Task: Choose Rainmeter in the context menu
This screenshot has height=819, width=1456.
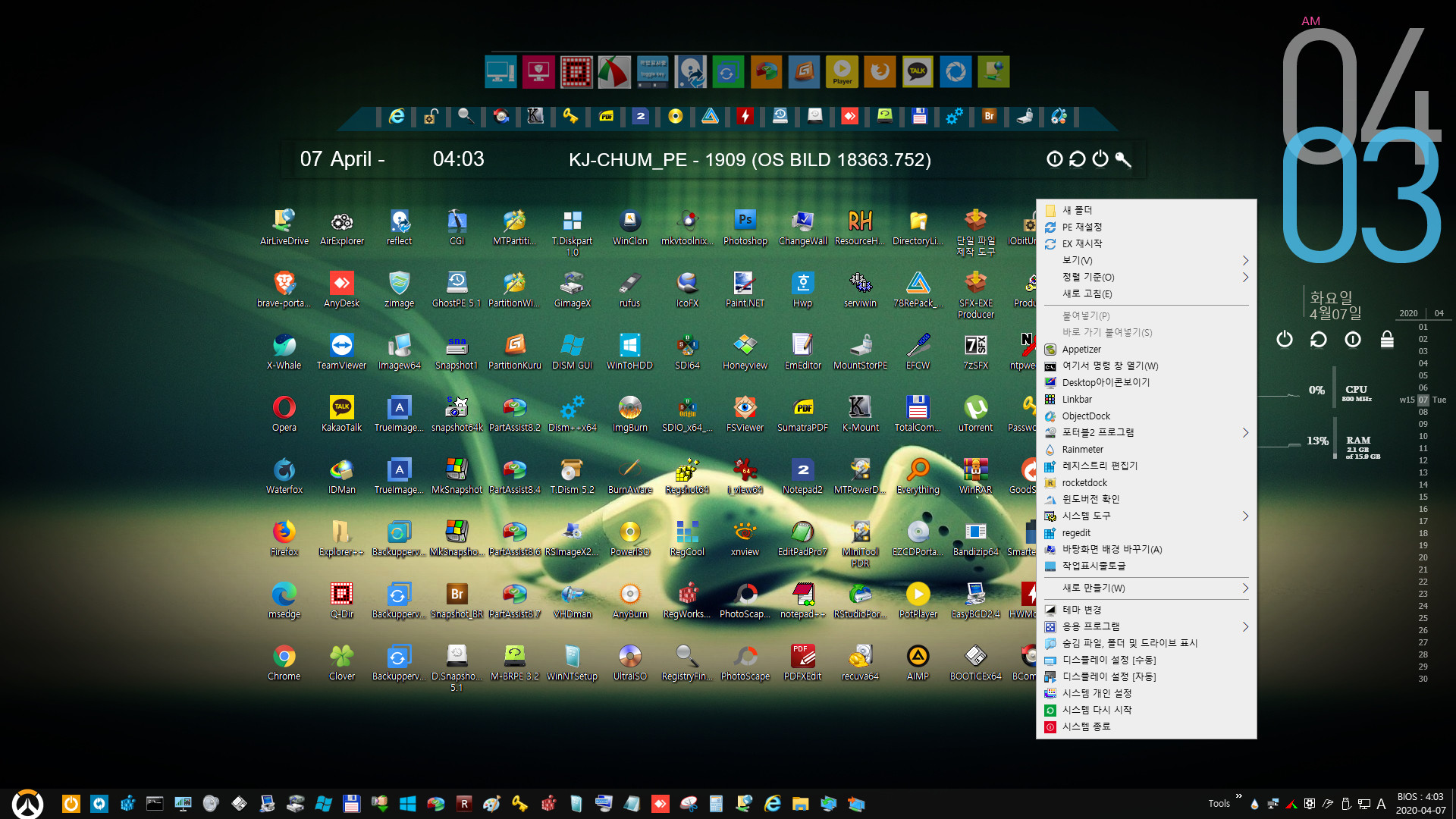Action: (1146, 449)
